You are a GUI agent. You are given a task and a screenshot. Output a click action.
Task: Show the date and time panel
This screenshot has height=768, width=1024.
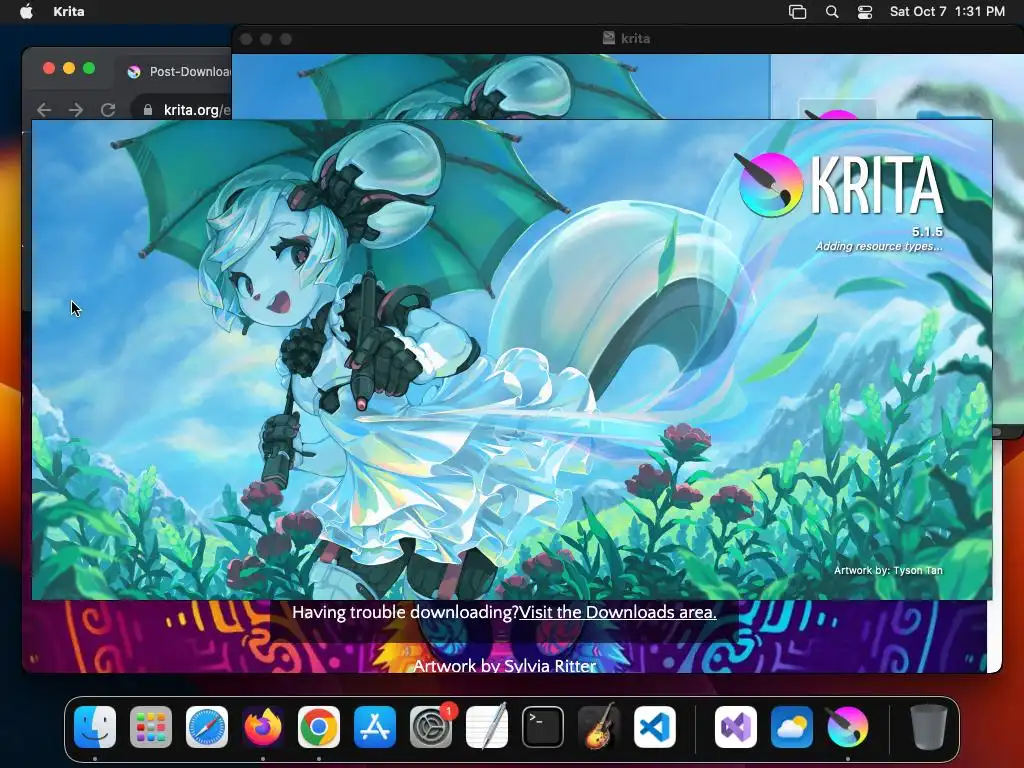[947, 11]
